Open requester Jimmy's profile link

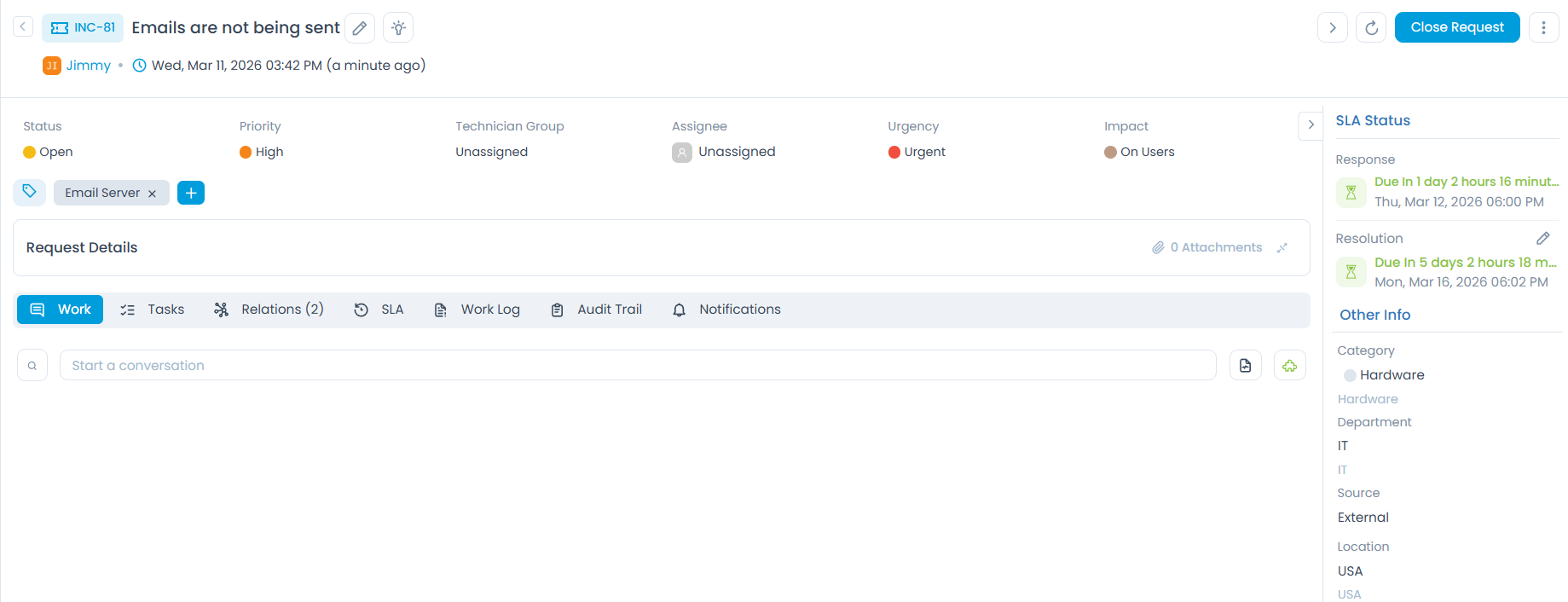[x=88, y=66]
